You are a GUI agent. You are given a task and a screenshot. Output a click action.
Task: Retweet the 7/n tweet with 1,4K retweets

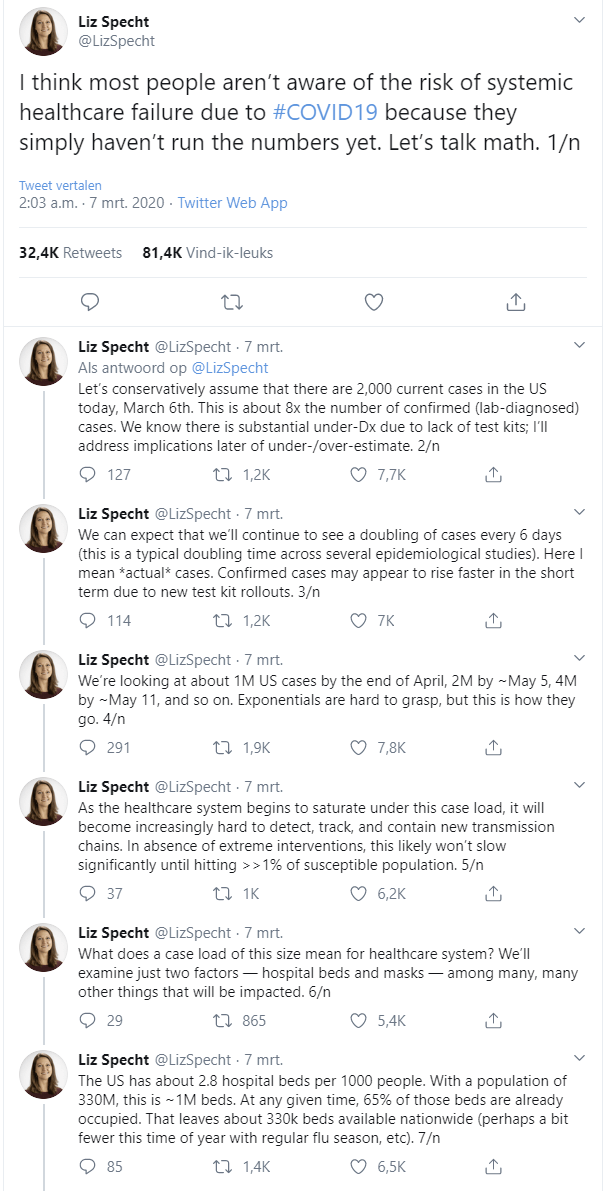point(226,1166)
